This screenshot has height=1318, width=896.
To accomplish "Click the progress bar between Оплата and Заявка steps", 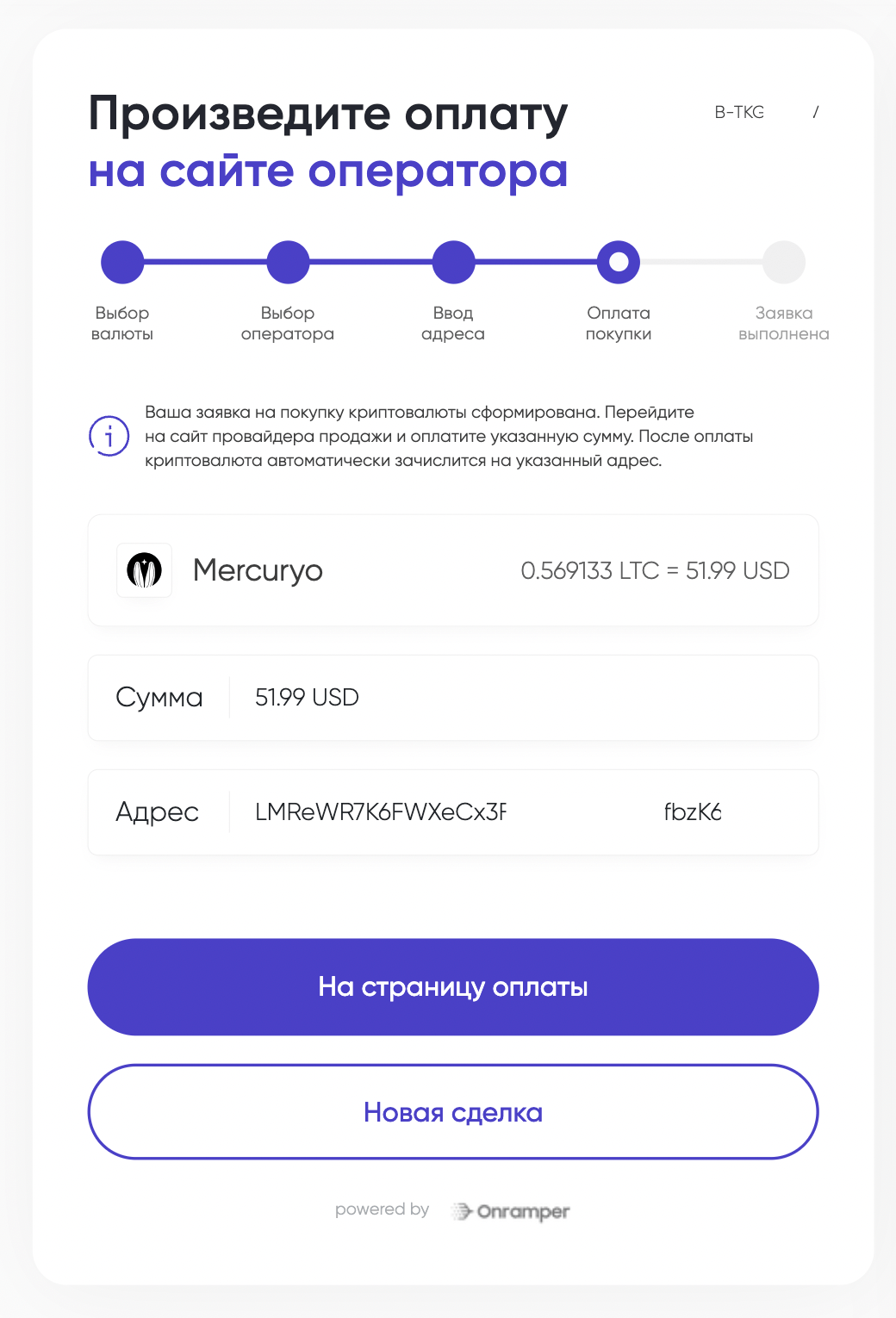I will pyautogui.click(x=700, y=262).
